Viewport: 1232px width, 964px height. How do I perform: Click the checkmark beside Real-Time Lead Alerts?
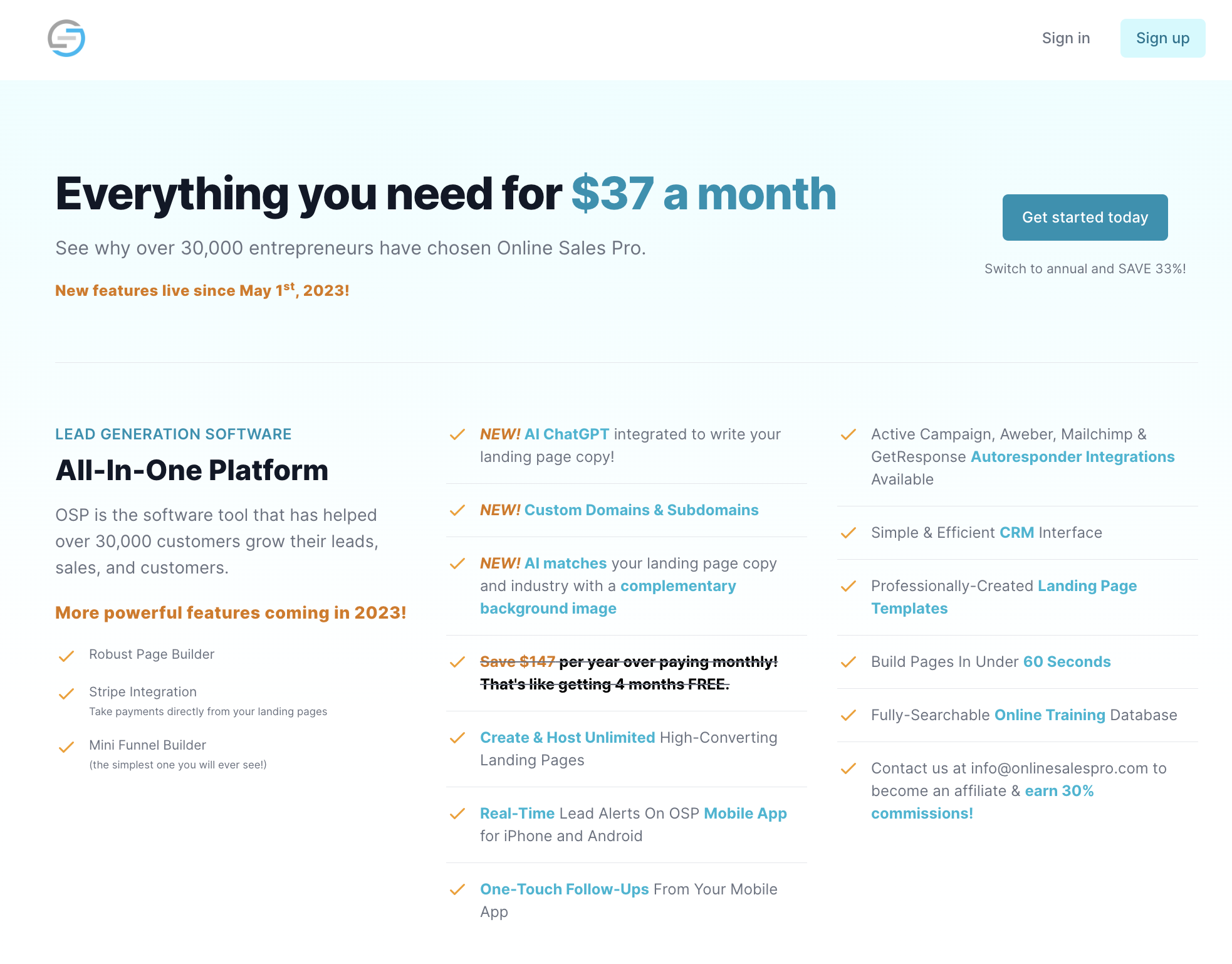pos(457,814)
